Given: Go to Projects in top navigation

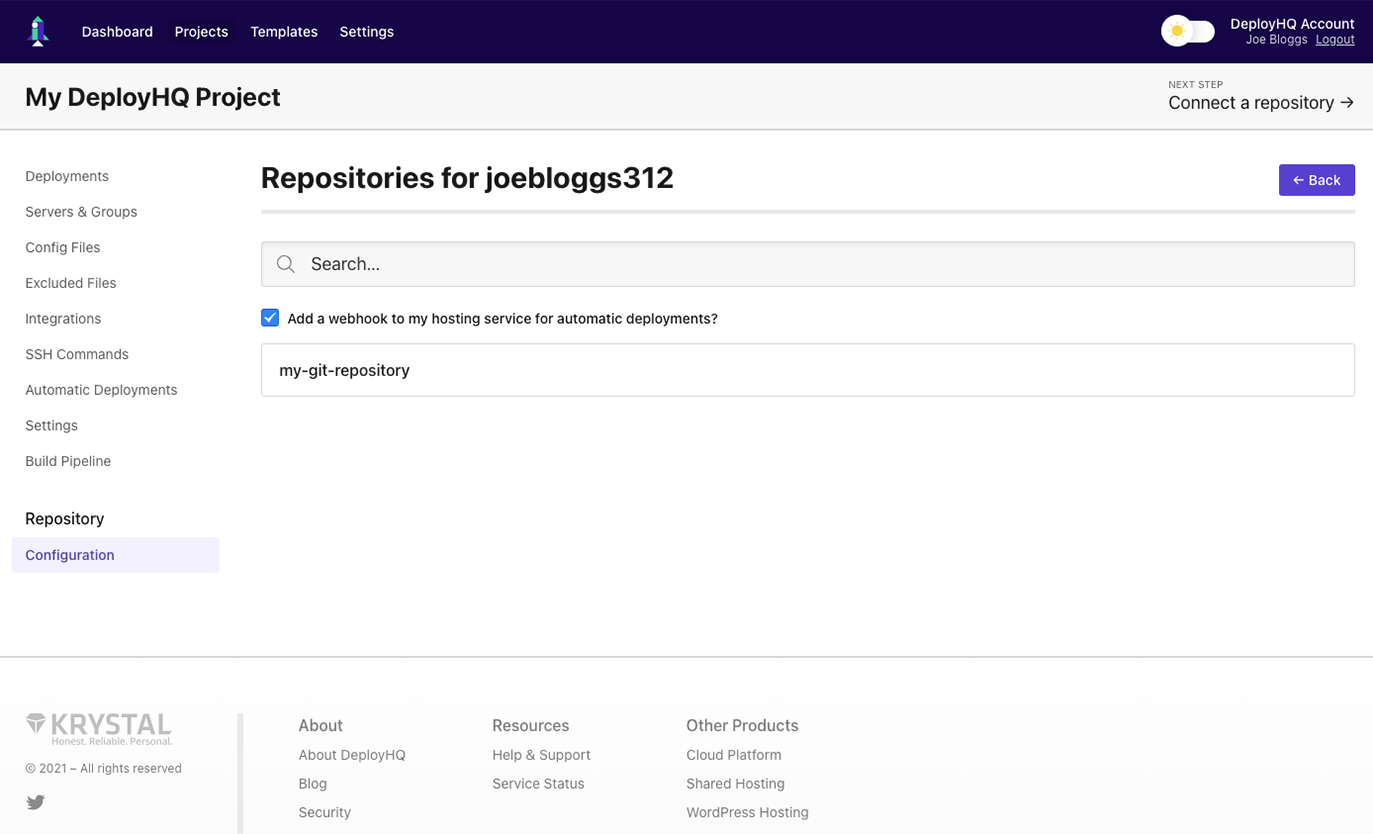Looking at the screenshot, I should coord(201,32).
